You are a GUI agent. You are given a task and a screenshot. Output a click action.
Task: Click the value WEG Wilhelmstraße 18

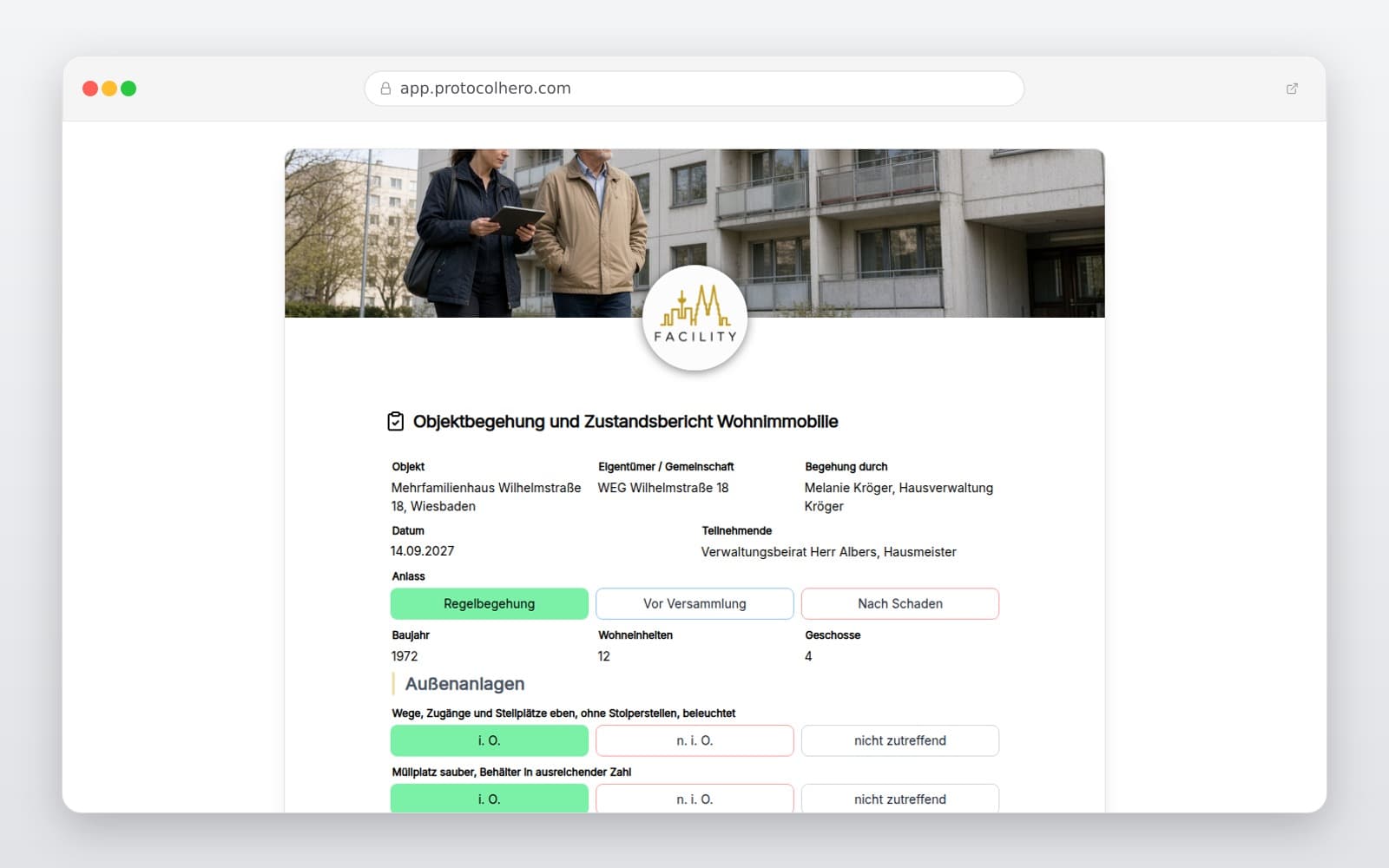coord(663,488)
